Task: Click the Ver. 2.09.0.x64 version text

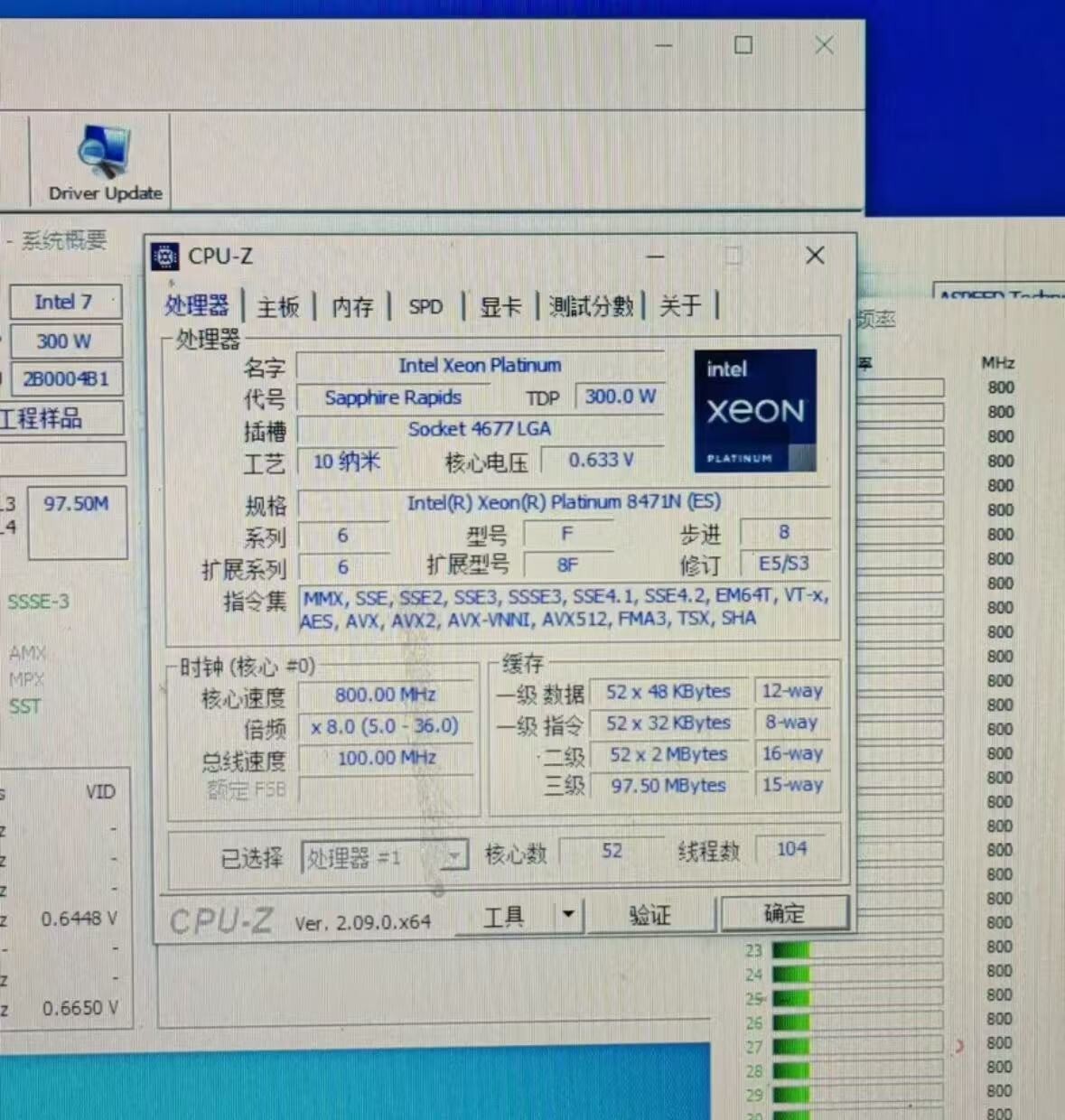Action: click(362, 923)
